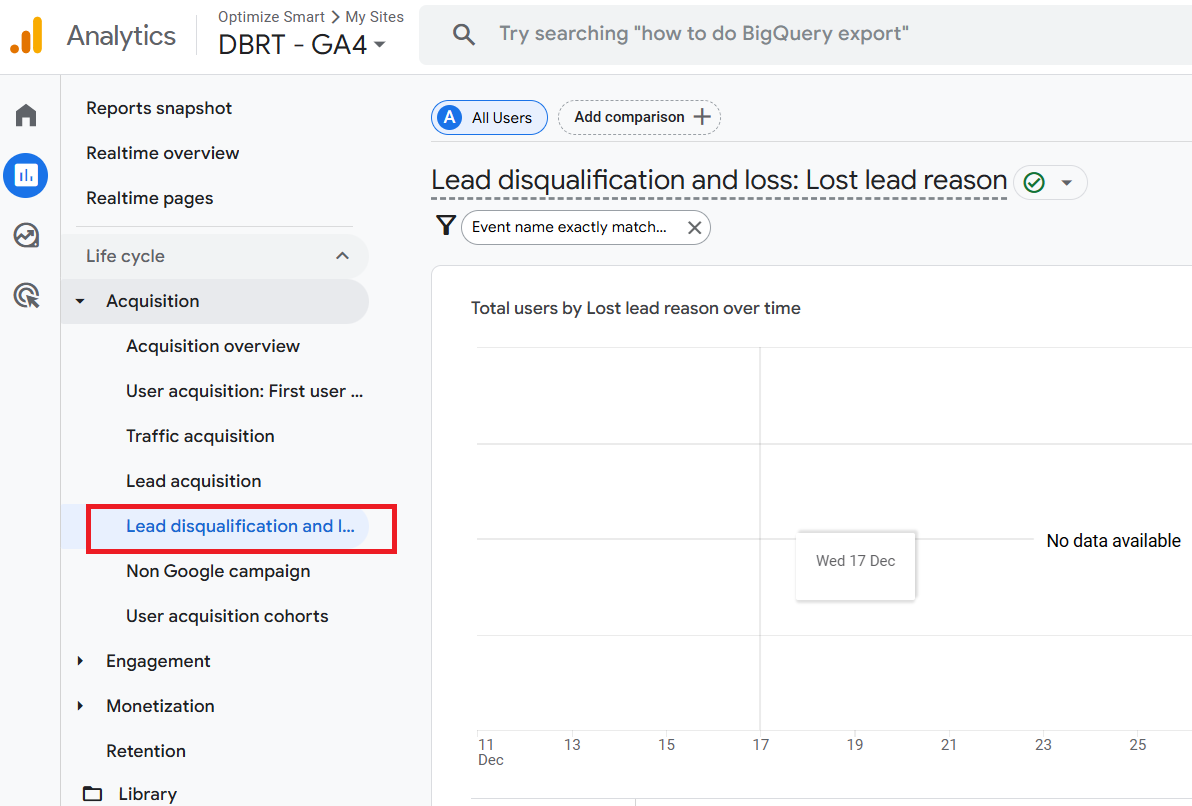Select the All Users segment chip
This screenshot has width=1192, height=806.
click(x=489, y=117)
